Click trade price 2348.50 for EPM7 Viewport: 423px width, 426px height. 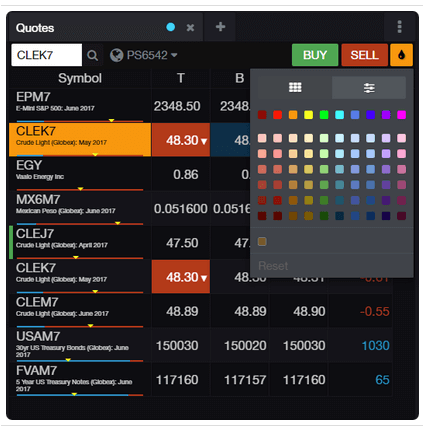pos(177,106)
